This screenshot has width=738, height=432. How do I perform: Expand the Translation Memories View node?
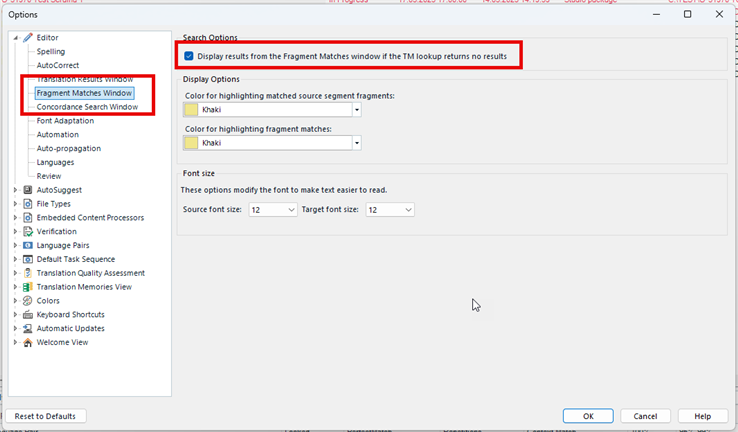16,287
